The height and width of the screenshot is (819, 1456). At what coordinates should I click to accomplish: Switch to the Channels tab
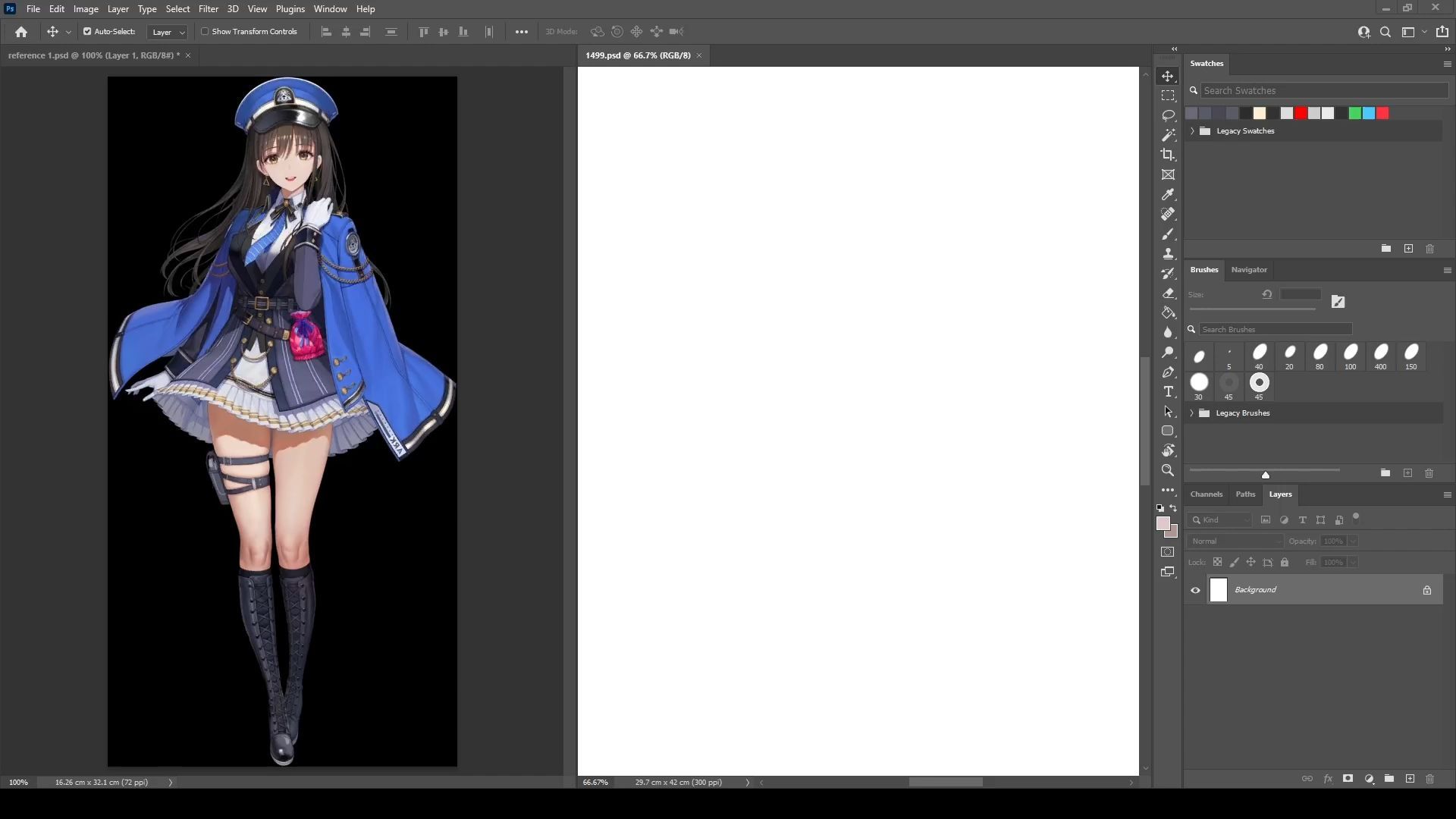[1206, 494]
